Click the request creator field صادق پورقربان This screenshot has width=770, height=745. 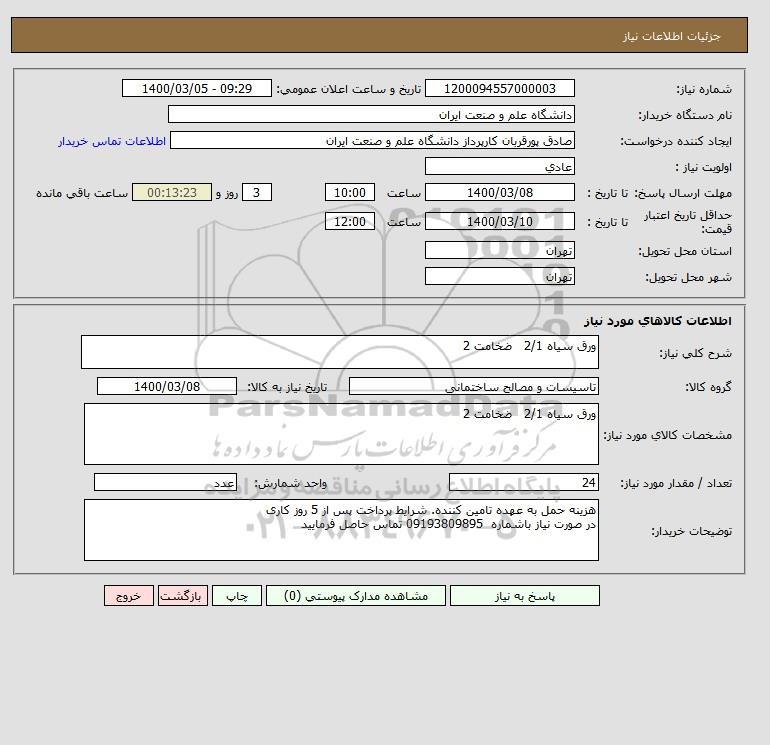[x=372, y=140]
